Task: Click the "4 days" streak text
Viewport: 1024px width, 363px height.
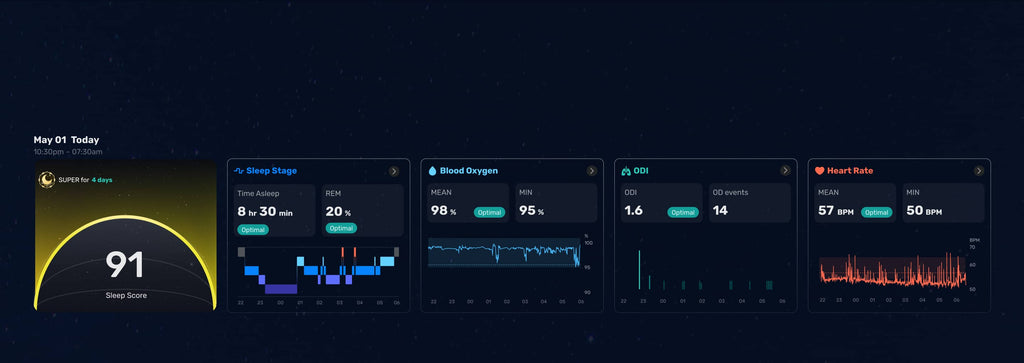Action: click(102, 180)
